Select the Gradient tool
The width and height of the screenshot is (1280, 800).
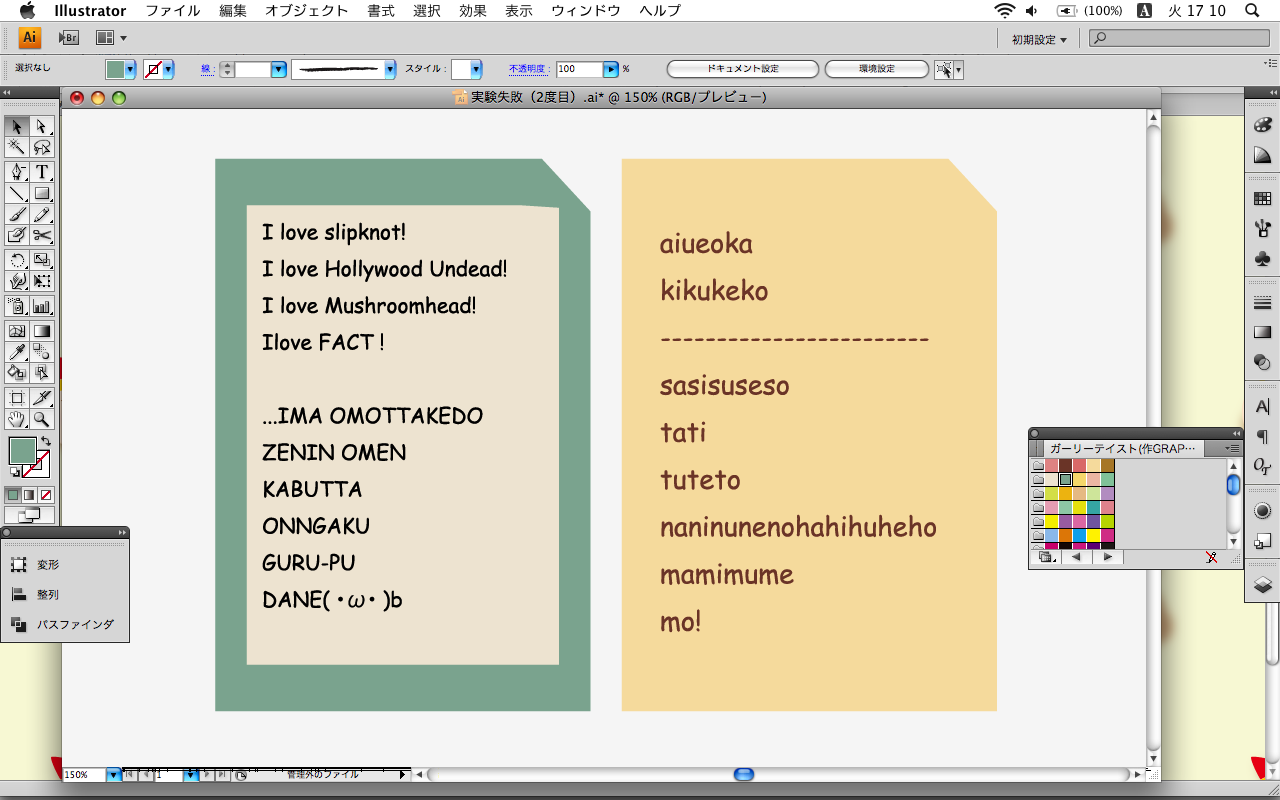pyautogui.click(x=41, y=331)
